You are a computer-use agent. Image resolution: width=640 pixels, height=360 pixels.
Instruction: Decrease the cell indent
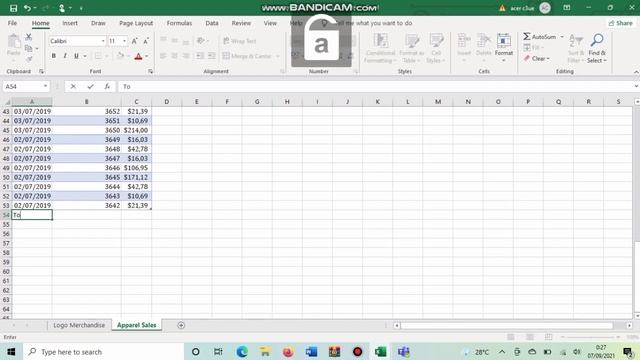coord(200,56)
